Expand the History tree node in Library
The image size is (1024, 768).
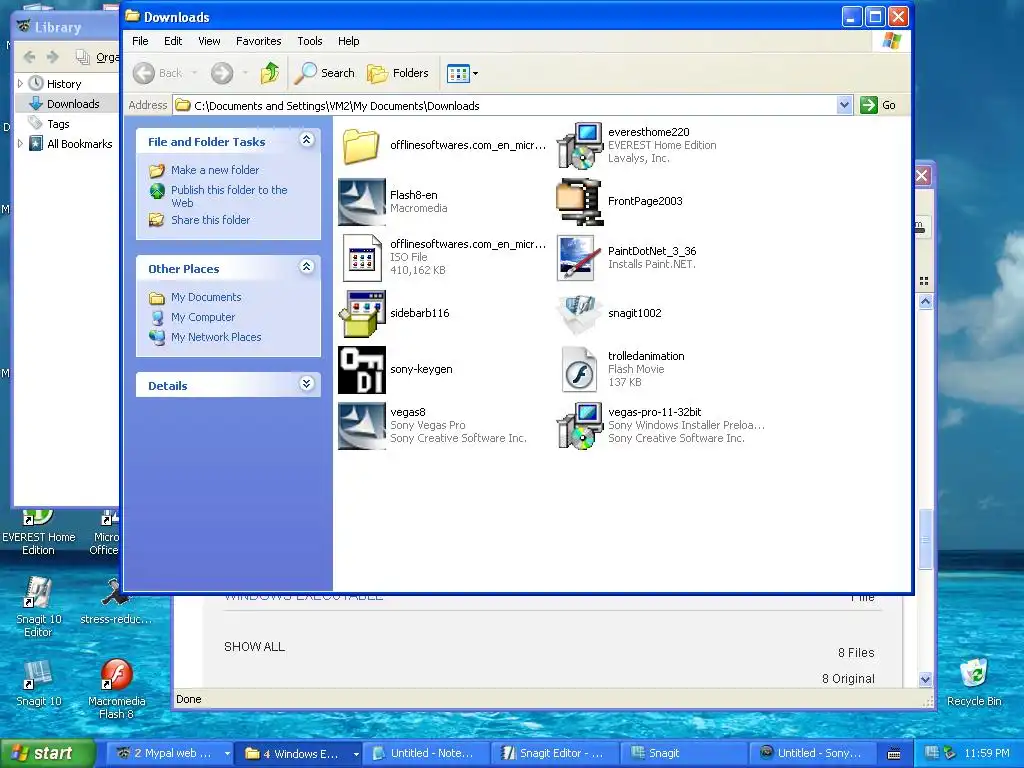point(20,84)
